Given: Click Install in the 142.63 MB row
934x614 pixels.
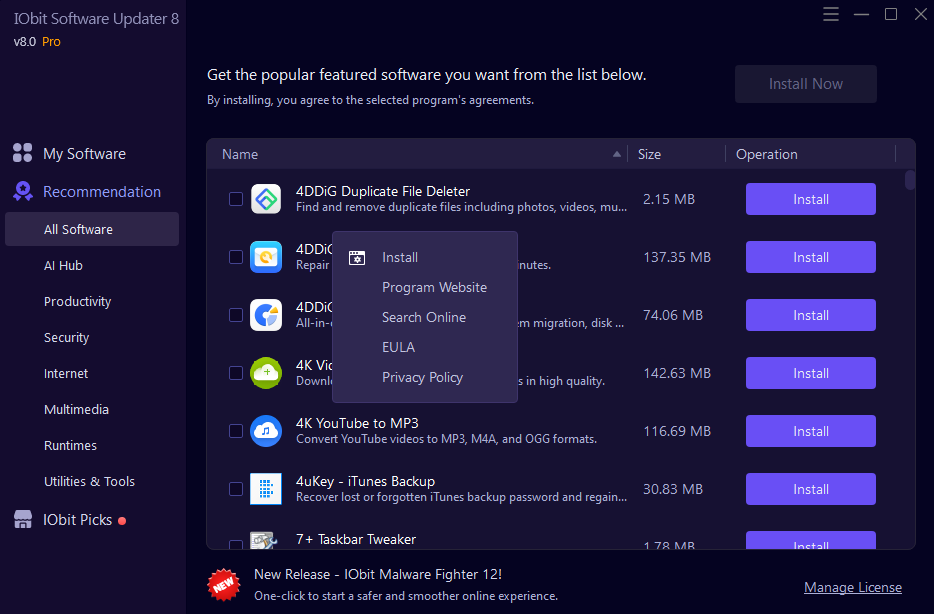Looking at the screenshot, I should pos(811,373).
